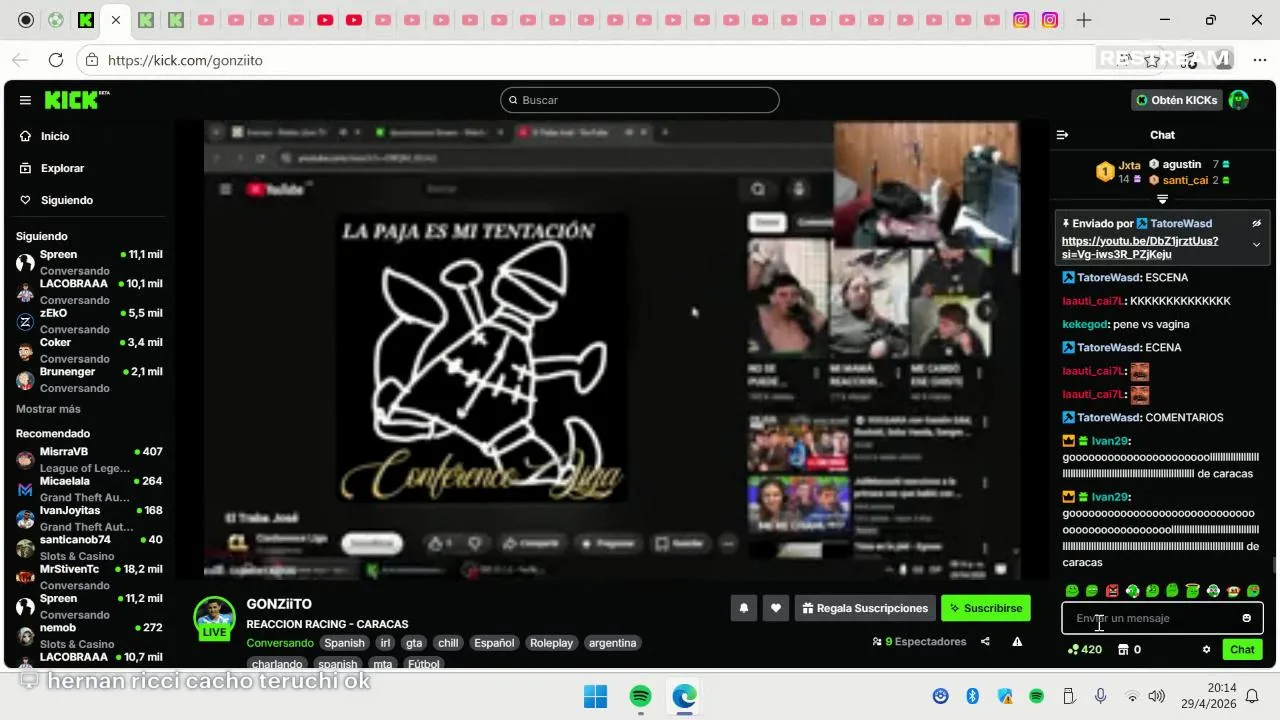The image size is (1280, 720).
Task: Select the Roleplay tag
Action: tap(551, 643)
